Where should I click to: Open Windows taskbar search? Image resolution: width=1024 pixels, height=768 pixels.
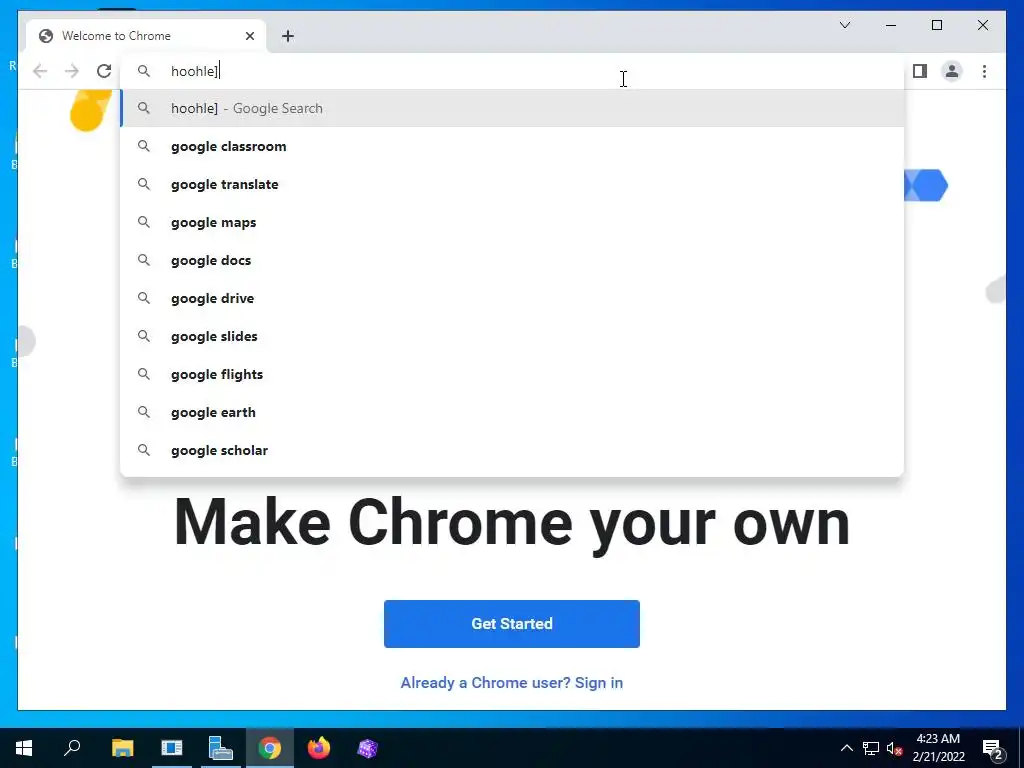click(72, 748)
